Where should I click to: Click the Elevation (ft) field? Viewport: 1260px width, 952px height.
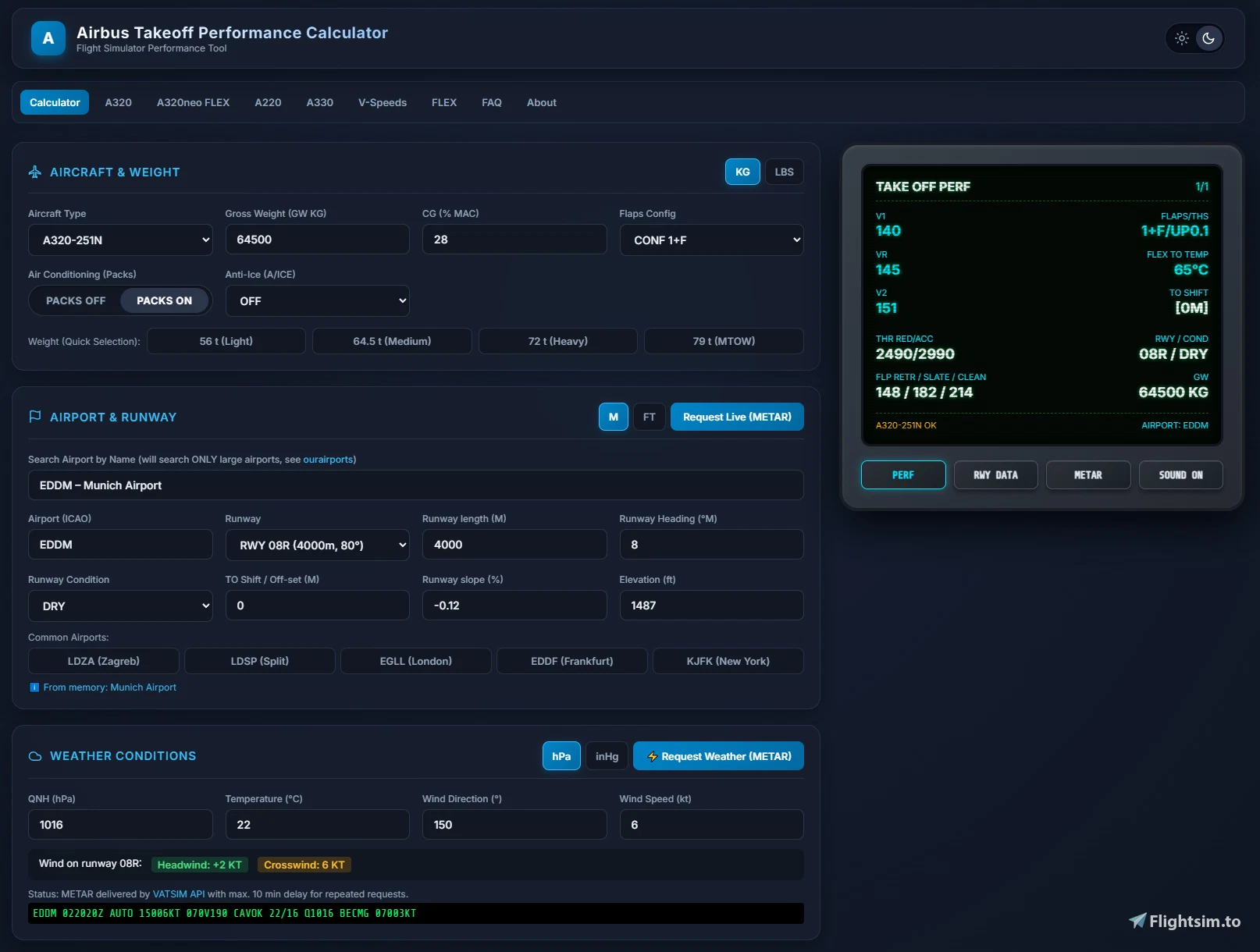711,606
